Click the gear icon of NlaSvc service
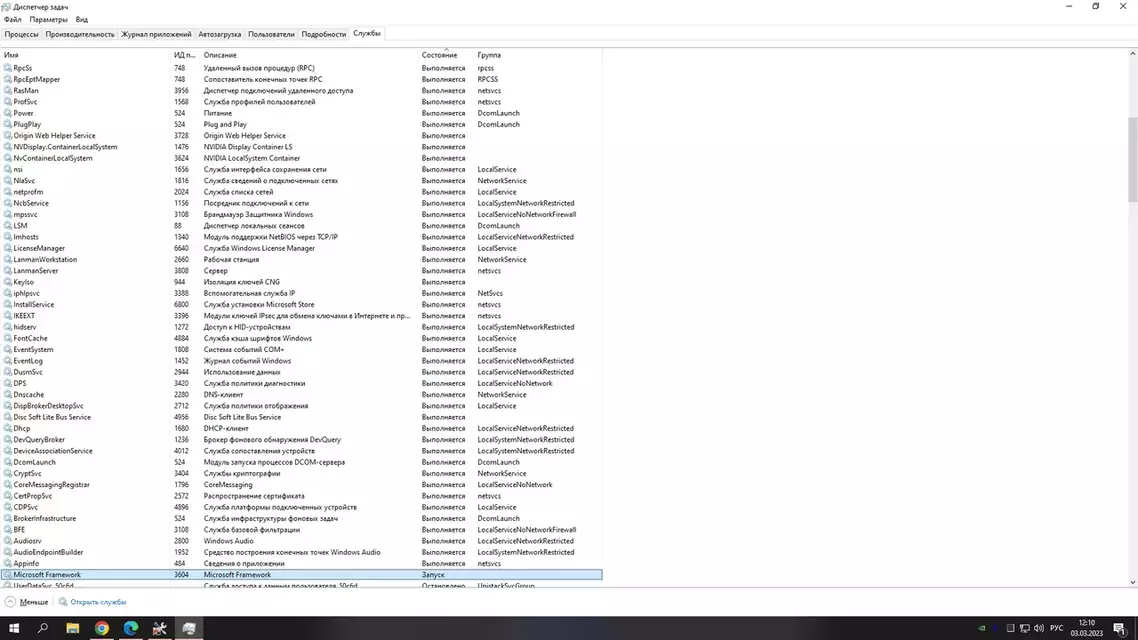 pyautogui.click(x=8, y=181)
